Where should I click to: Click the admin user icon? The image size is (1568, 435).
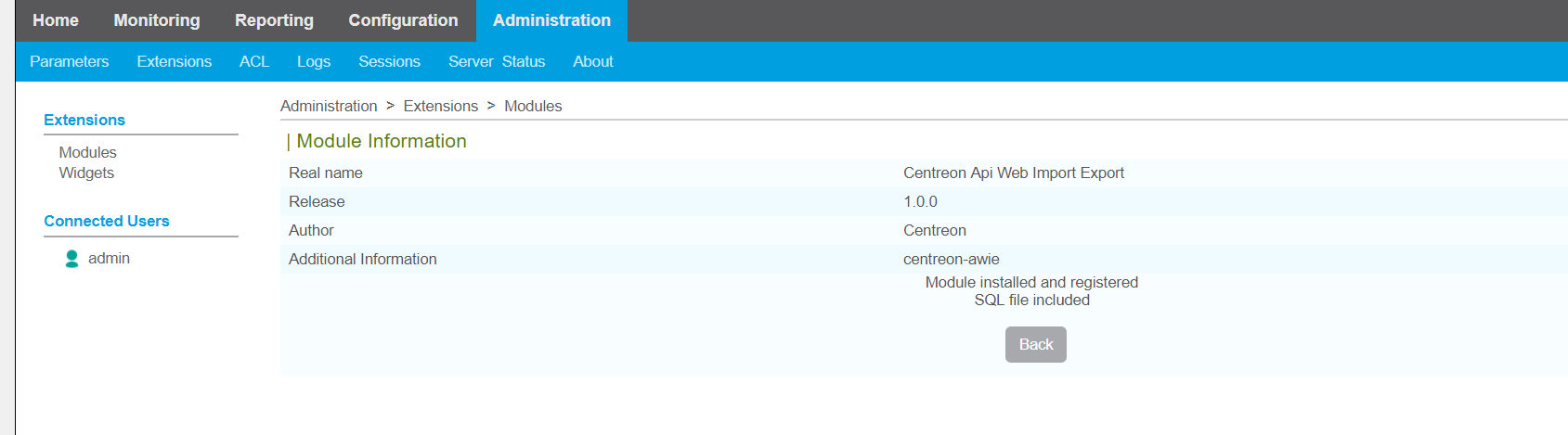pyautogui.click(x=71, y=259)
